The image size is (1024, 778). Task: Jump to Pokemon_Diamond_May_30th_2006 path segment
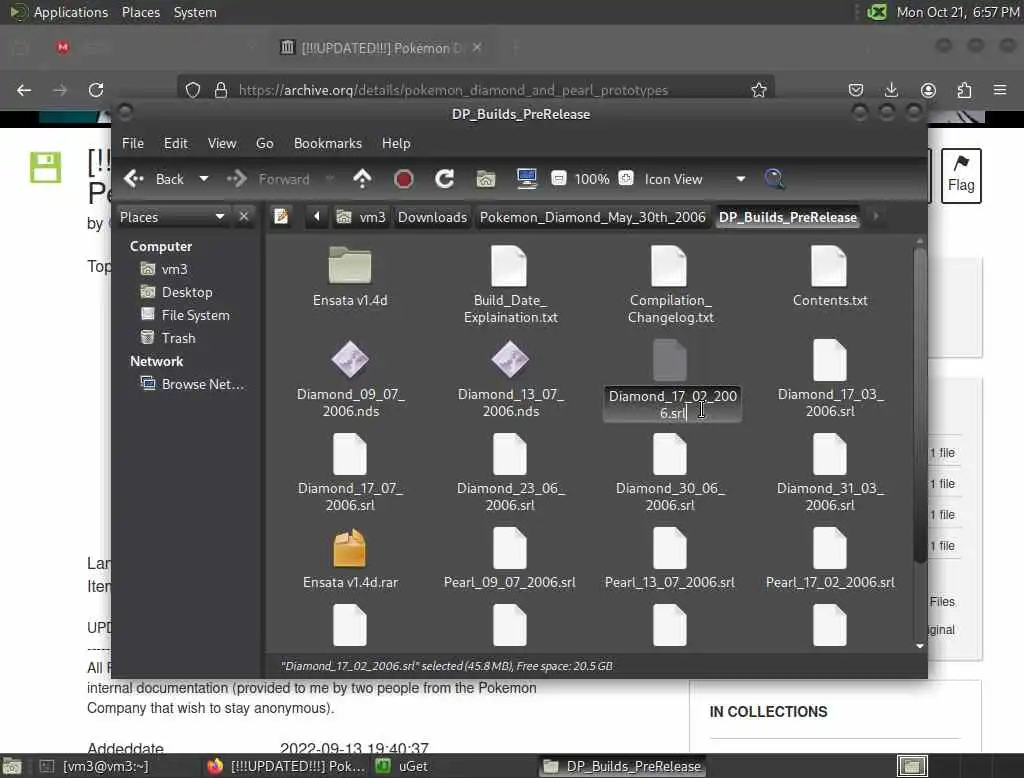click(x=592, y=217)
